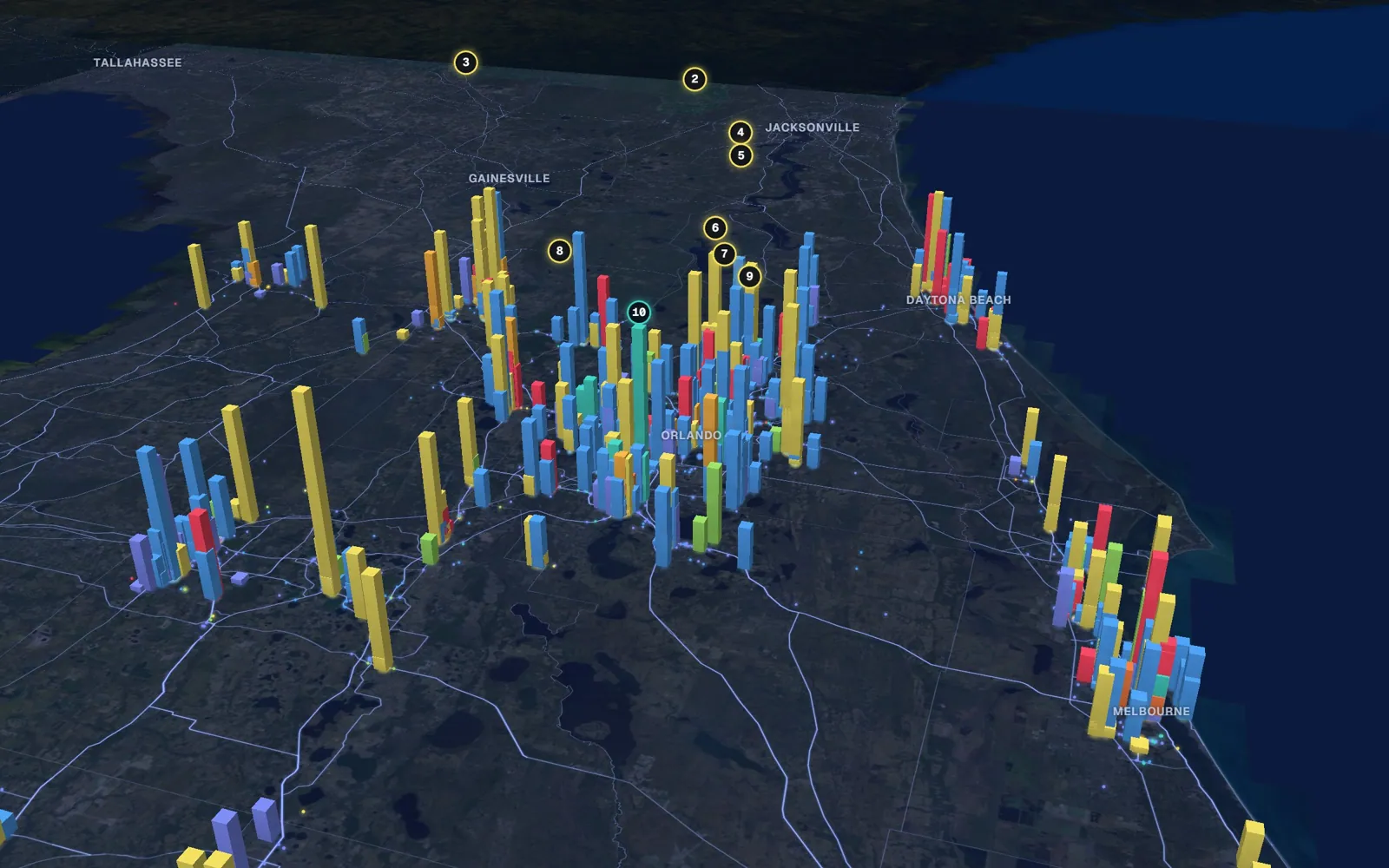Select map marker number 5
This screenshot has height=868, width=1389.
point(741,155)
